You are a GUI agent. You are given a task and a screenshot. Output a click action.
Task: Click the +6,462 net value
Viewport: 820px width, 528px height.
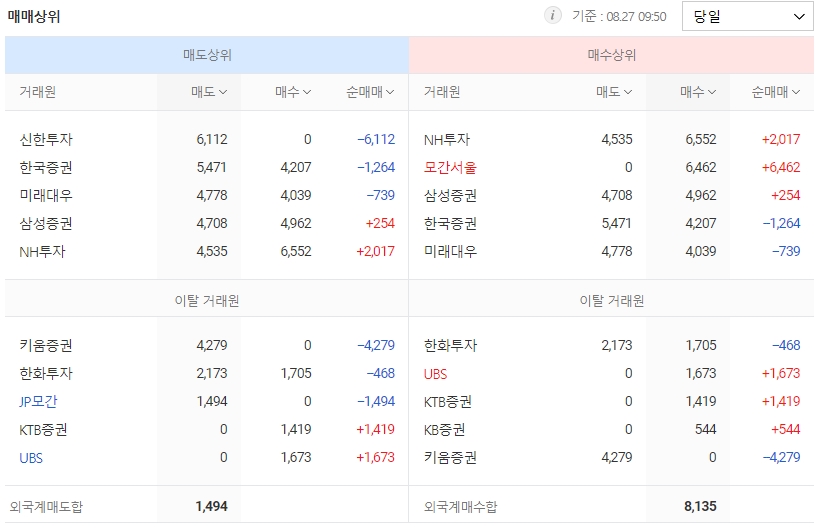click(x=781, y=167)
